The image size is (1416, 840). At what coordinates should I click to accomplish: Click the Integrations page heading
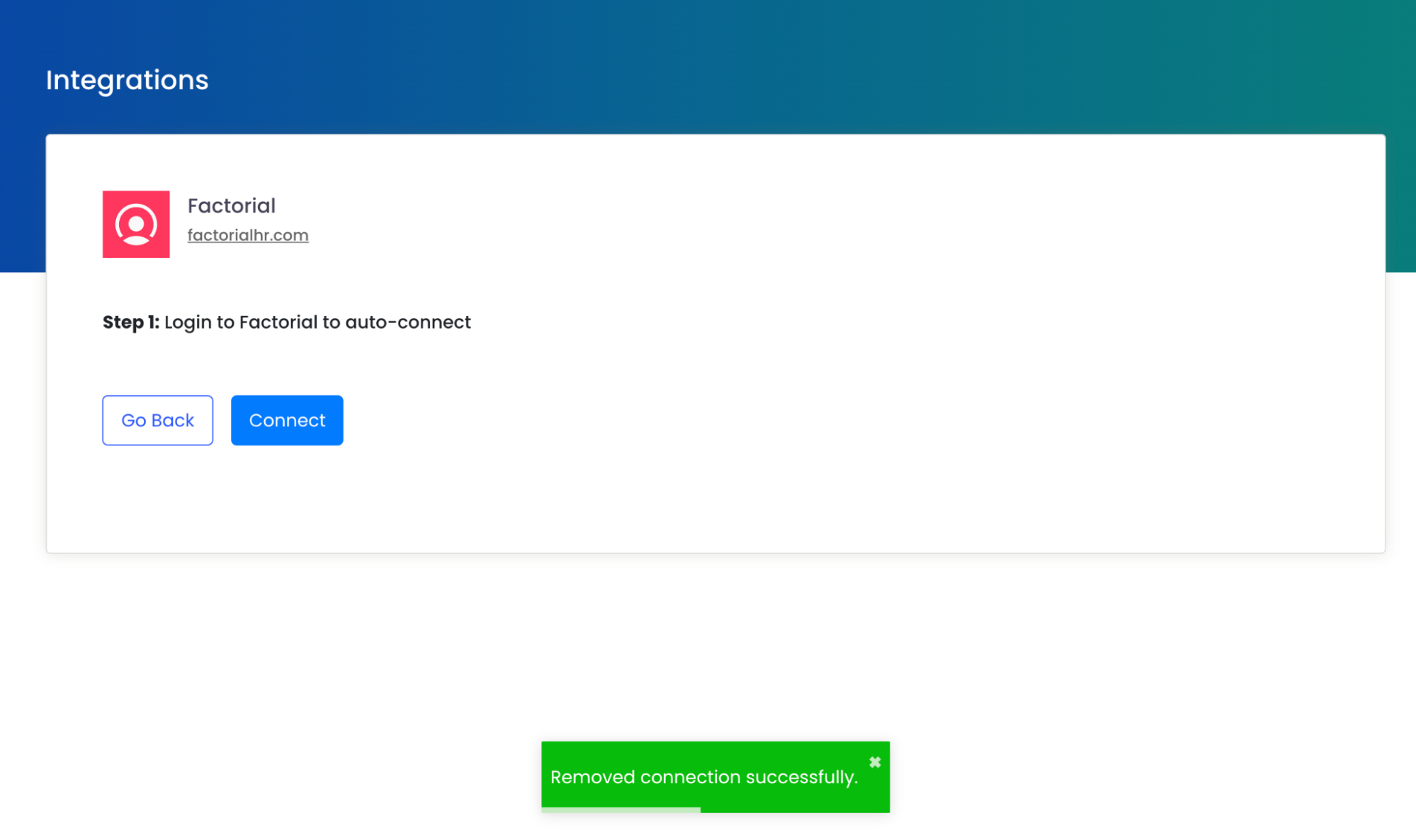(x=127, y=80)
